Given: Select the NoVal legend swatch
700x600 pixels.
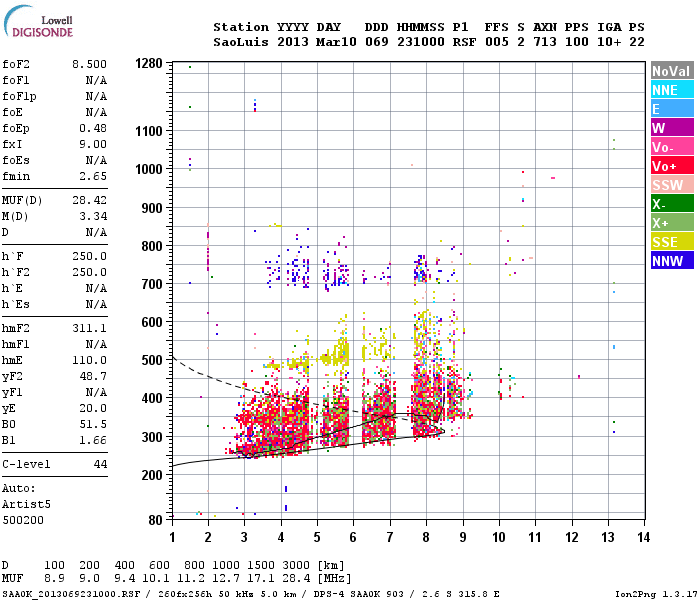Looking at the screenshot, I should pos(672,71).
